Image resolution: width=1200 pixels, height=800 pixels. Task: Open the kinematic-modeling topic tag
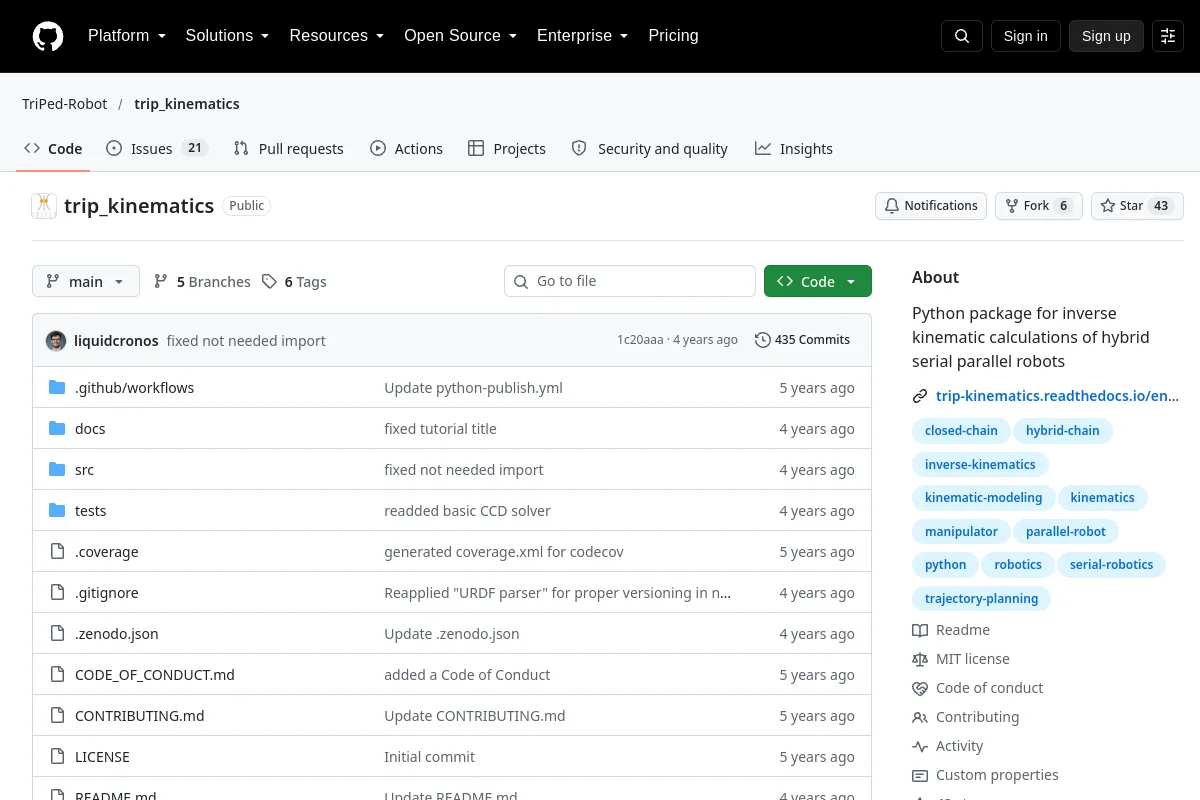(x=983, y=498)
